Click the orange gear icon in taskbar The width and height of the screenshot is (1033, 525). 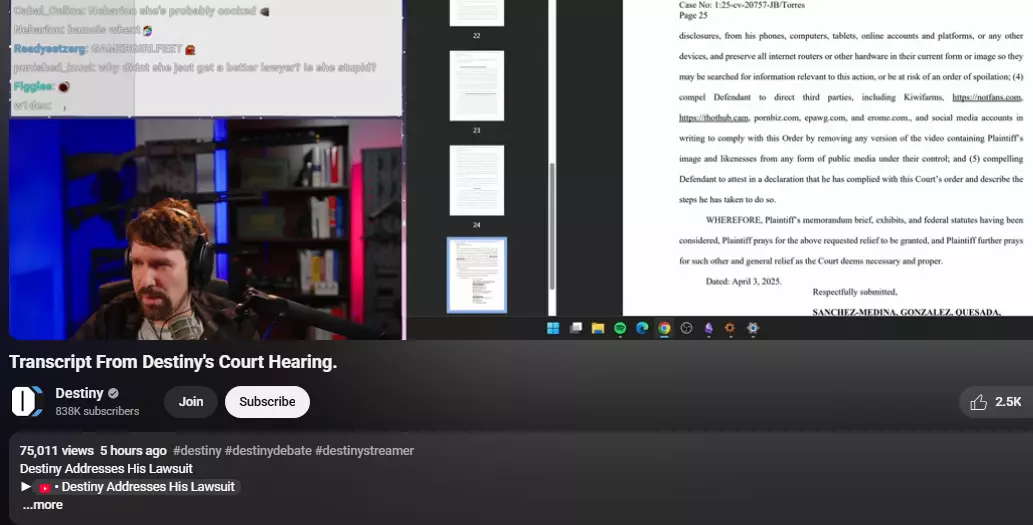730,328
